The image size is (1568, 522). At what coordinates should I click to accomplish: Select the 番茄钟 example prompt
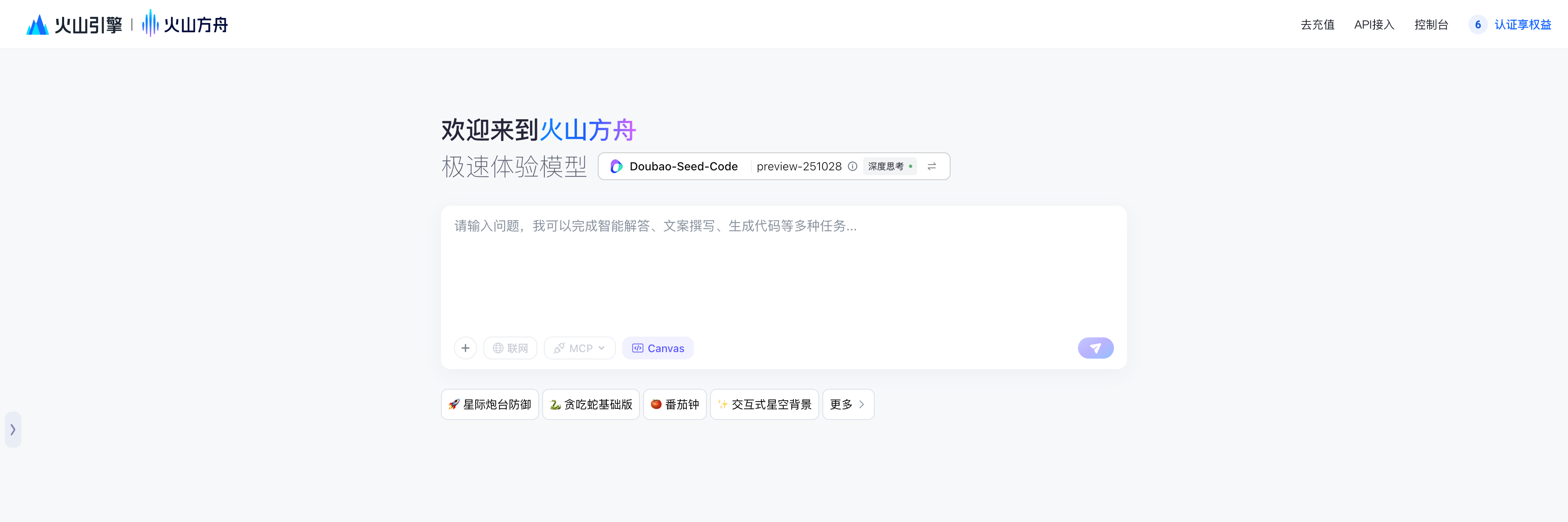675,404
